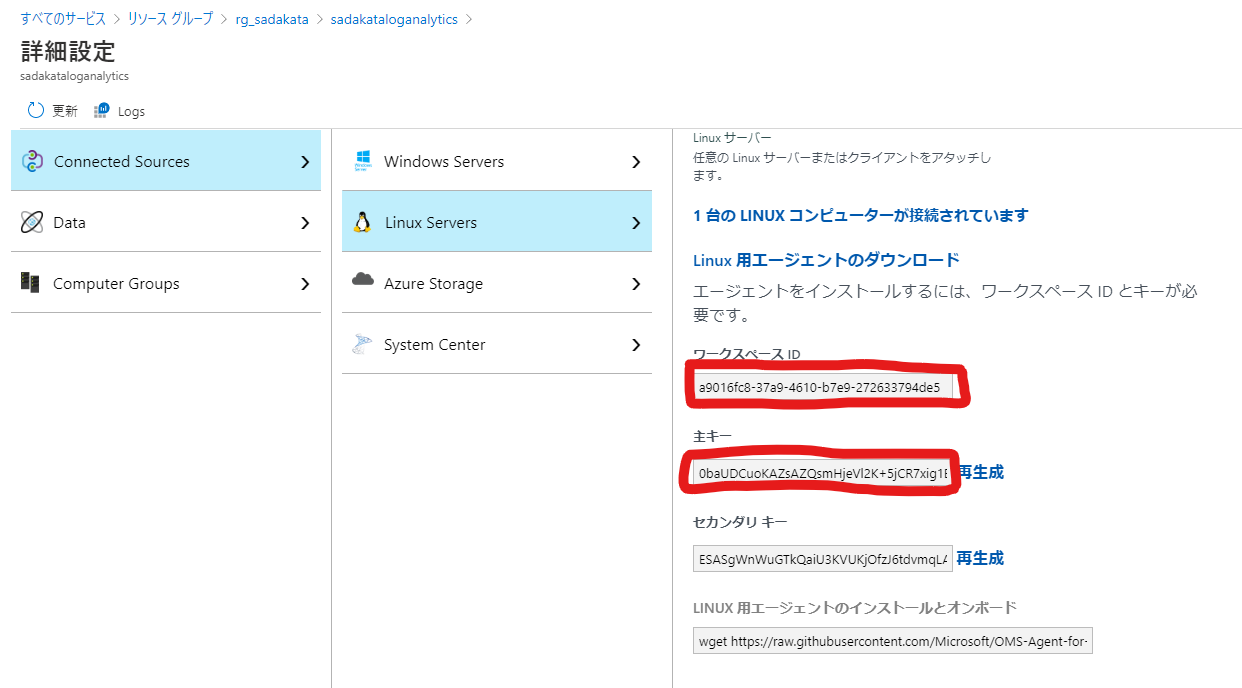Expand Connected Sources chevron
Screen dimensions: 1242x688
pyautogui.click(x=305, y=162)
